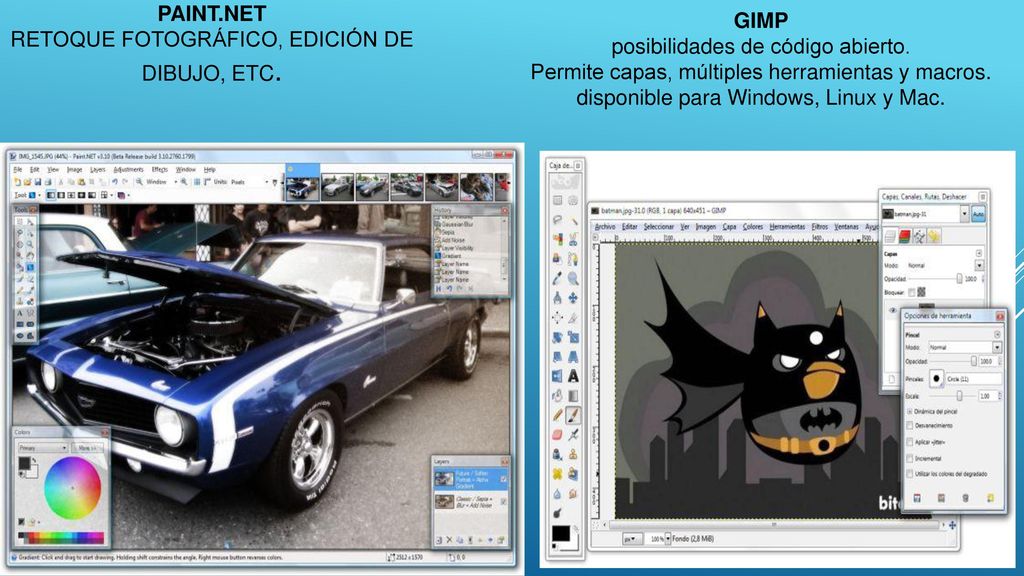Pick color from Paint.NET color wheel

click(72, 488)
